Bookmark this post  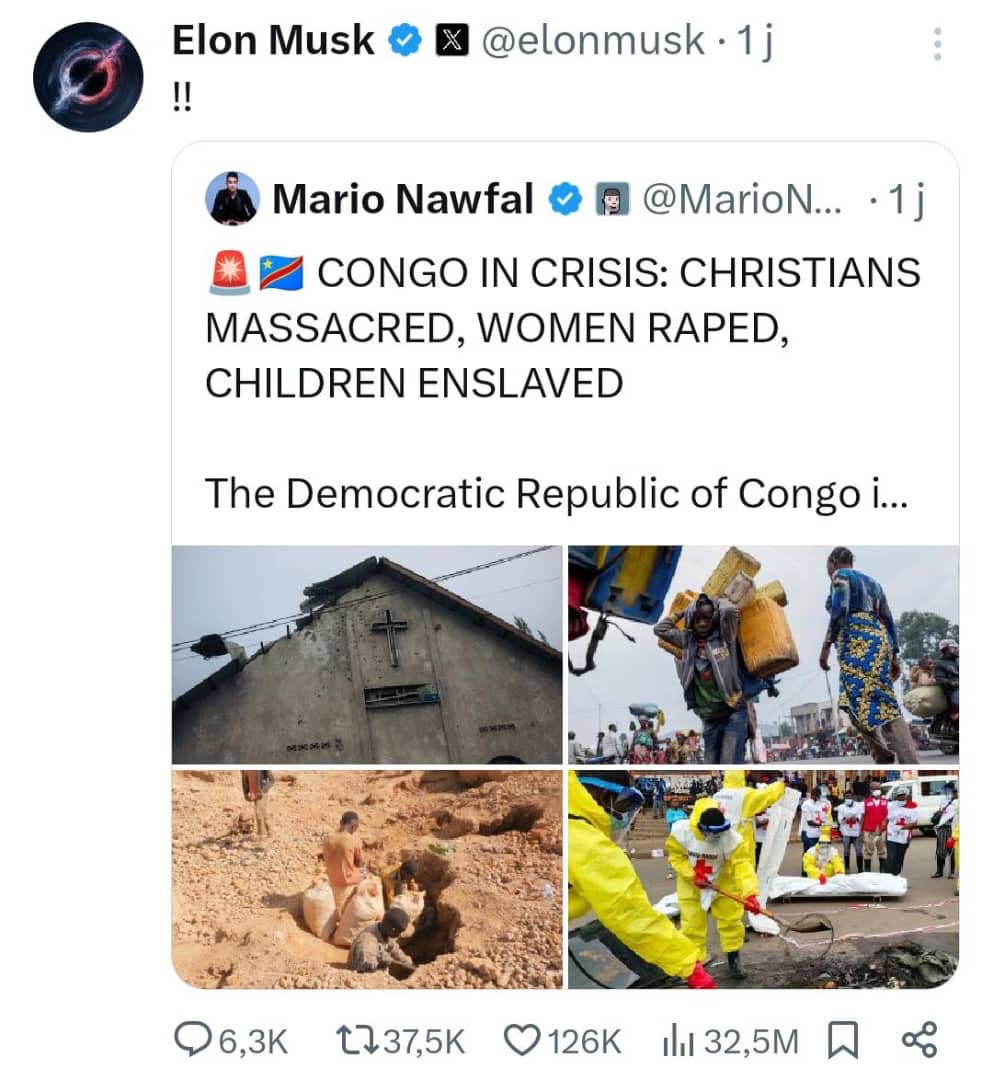click(842, 1040)
